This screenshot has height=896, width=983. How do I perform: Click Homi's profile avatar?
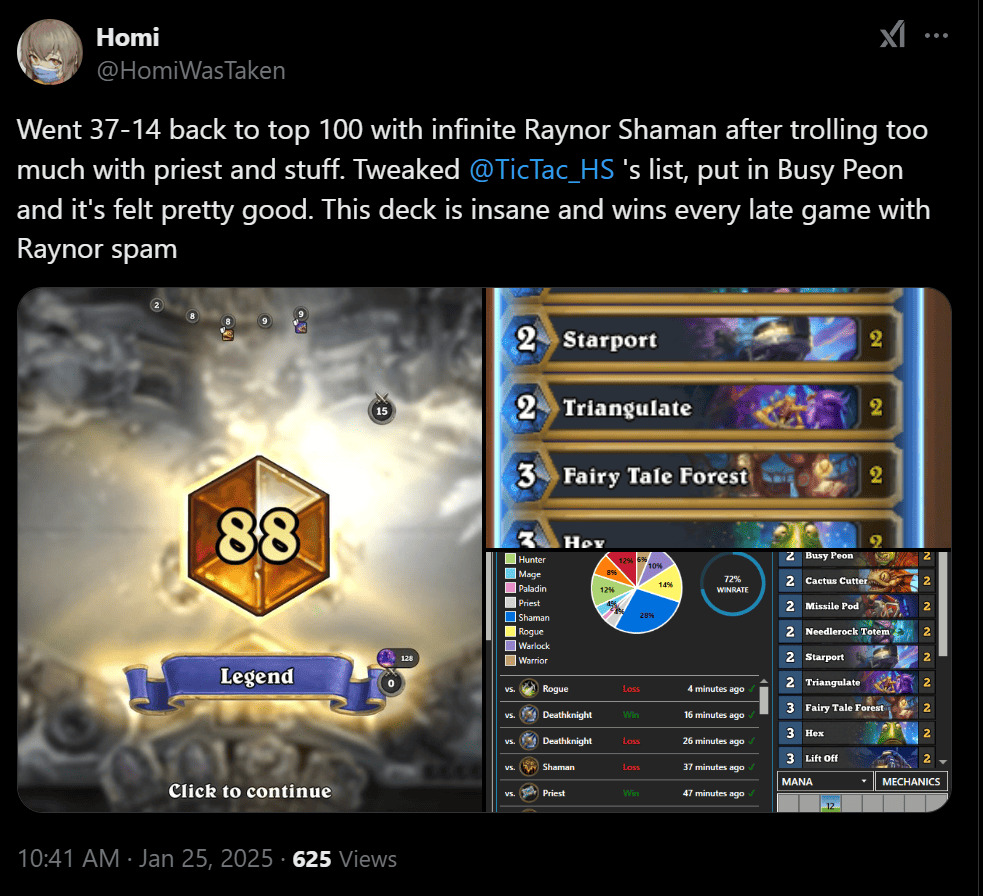50,52
